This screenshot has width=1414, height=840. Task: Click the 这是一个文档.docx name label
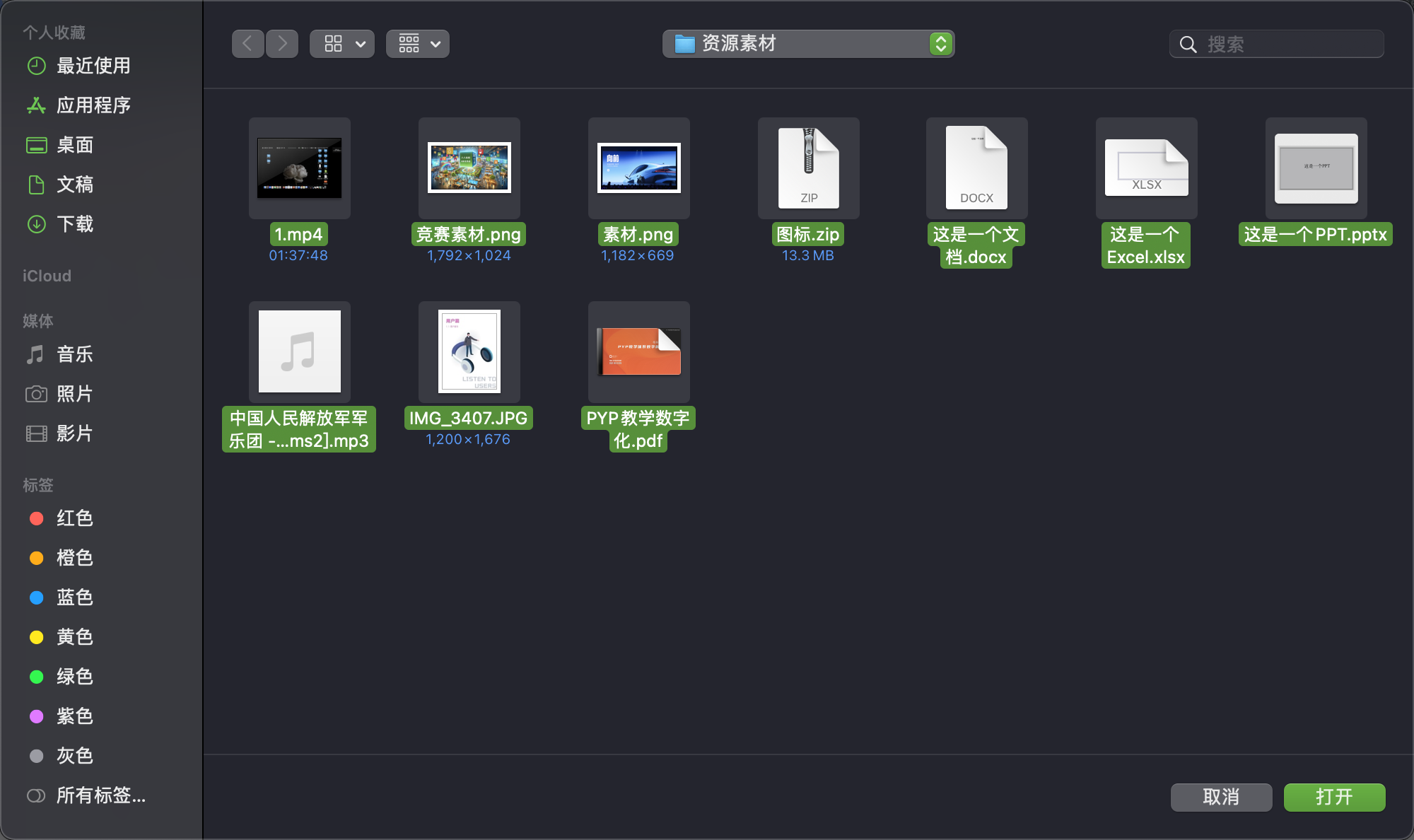pyautogui.click(x=976, y=245)
